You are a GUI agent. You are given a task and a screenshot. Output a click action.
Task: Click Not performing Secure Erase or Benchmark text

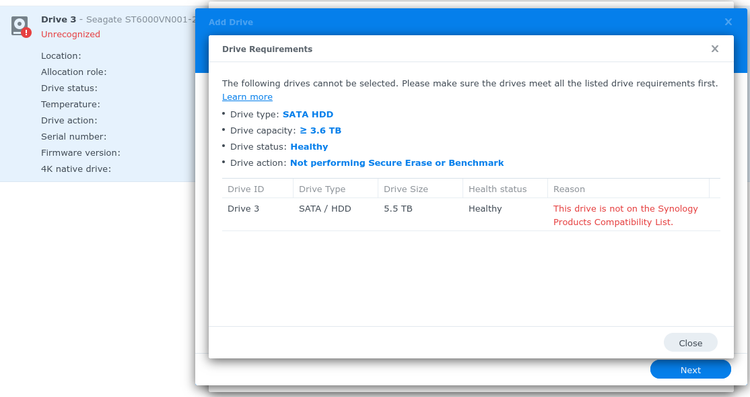[397, 163]
